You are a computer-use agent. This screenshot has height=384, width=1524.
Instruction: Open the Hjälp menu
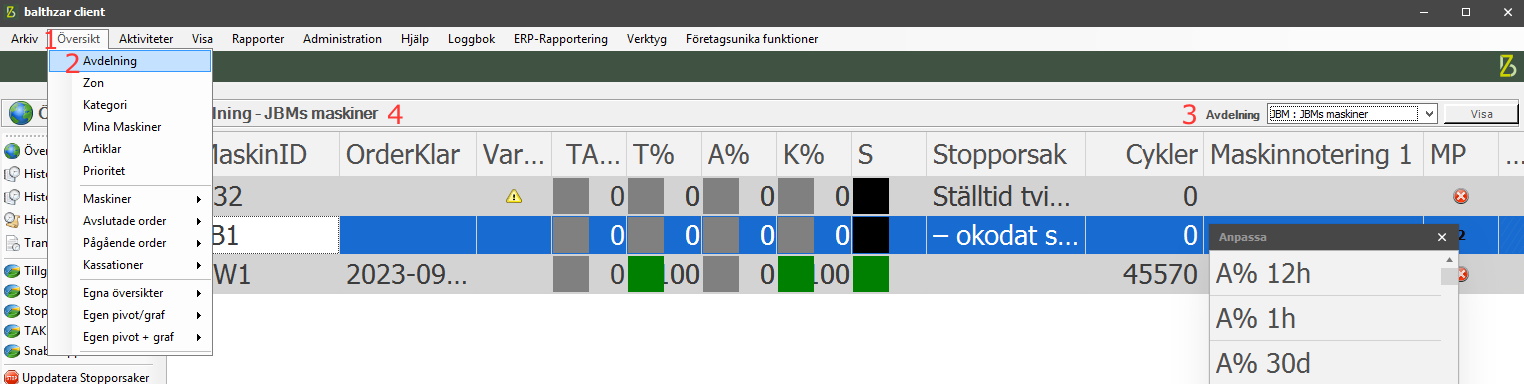click(x=414, y=39)
